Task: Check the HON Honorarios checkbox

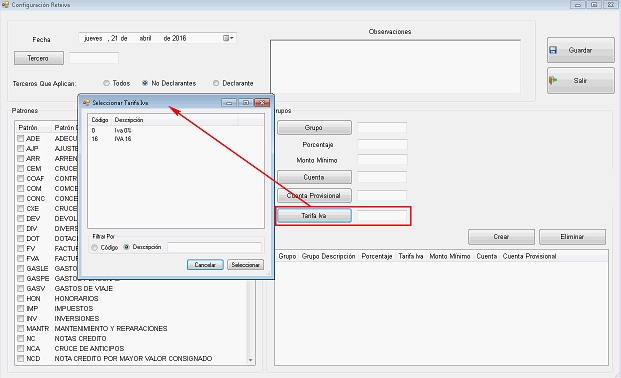Action: (x=21, y=298)
